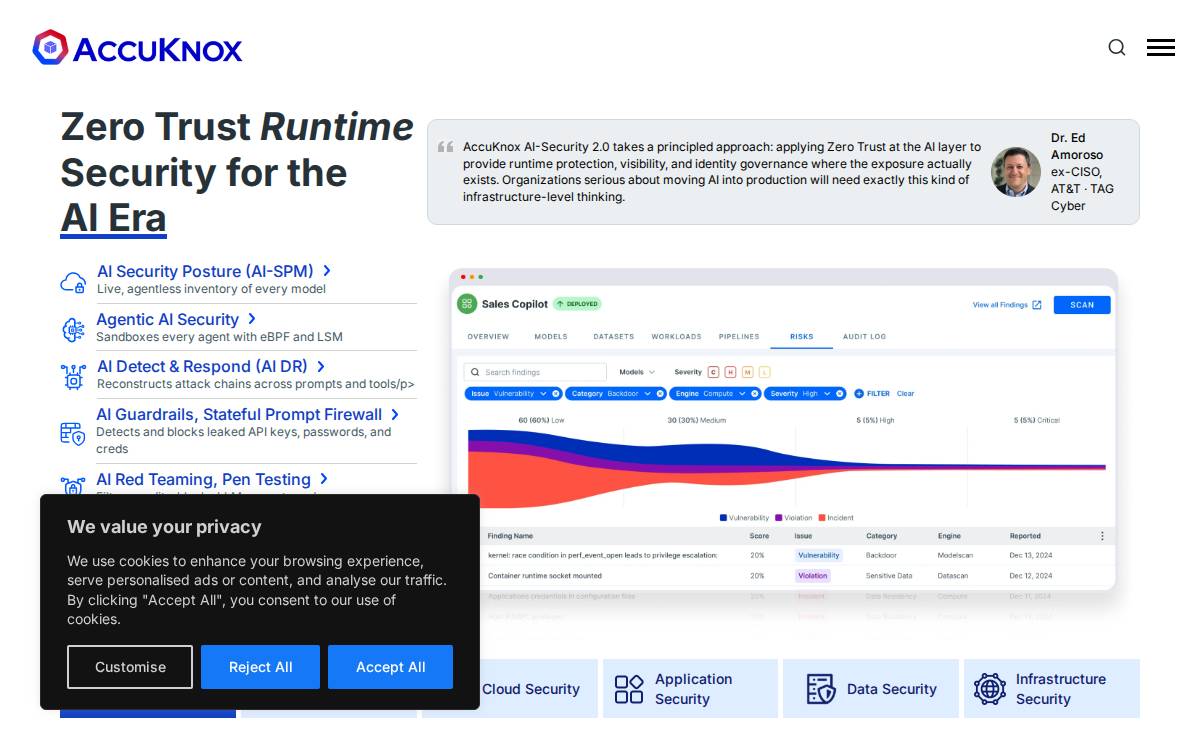Viewport: 1200px width, 750px height.
Task: Click Dr. Ed Amoroso's portrait photo
Action: (1016, 172)
